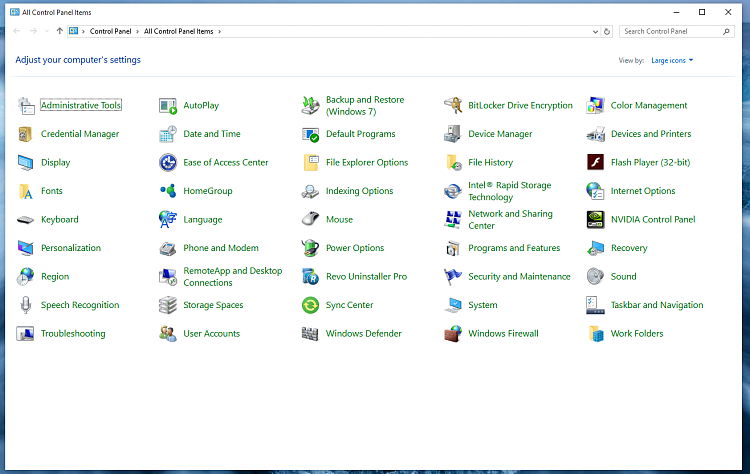This screenshot has height=474, width=750.
Task: Open the NVIDIA Control Panel icon
Action: (x=596, y=220)
